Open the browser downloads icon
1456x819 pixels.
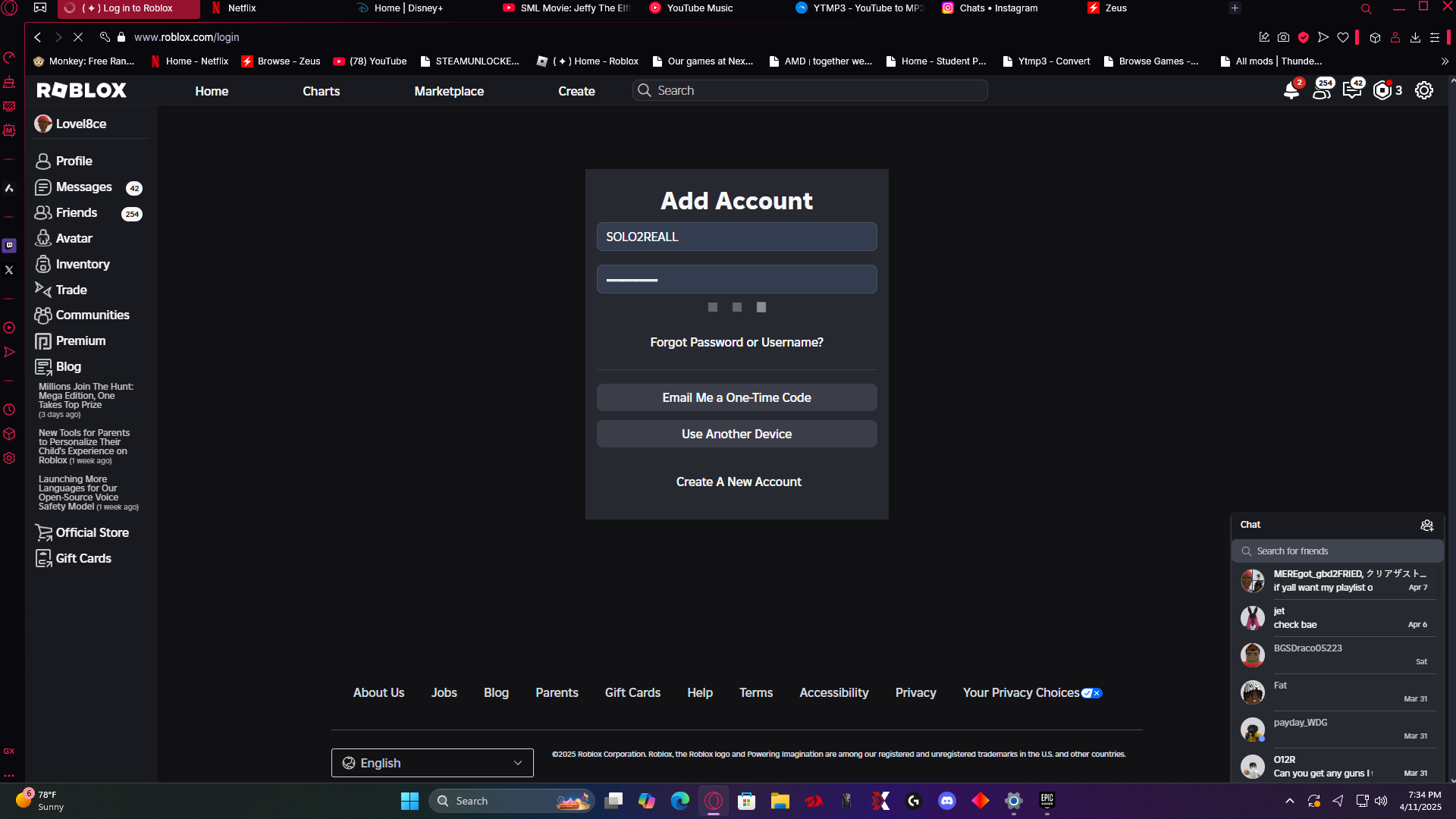1415,37
